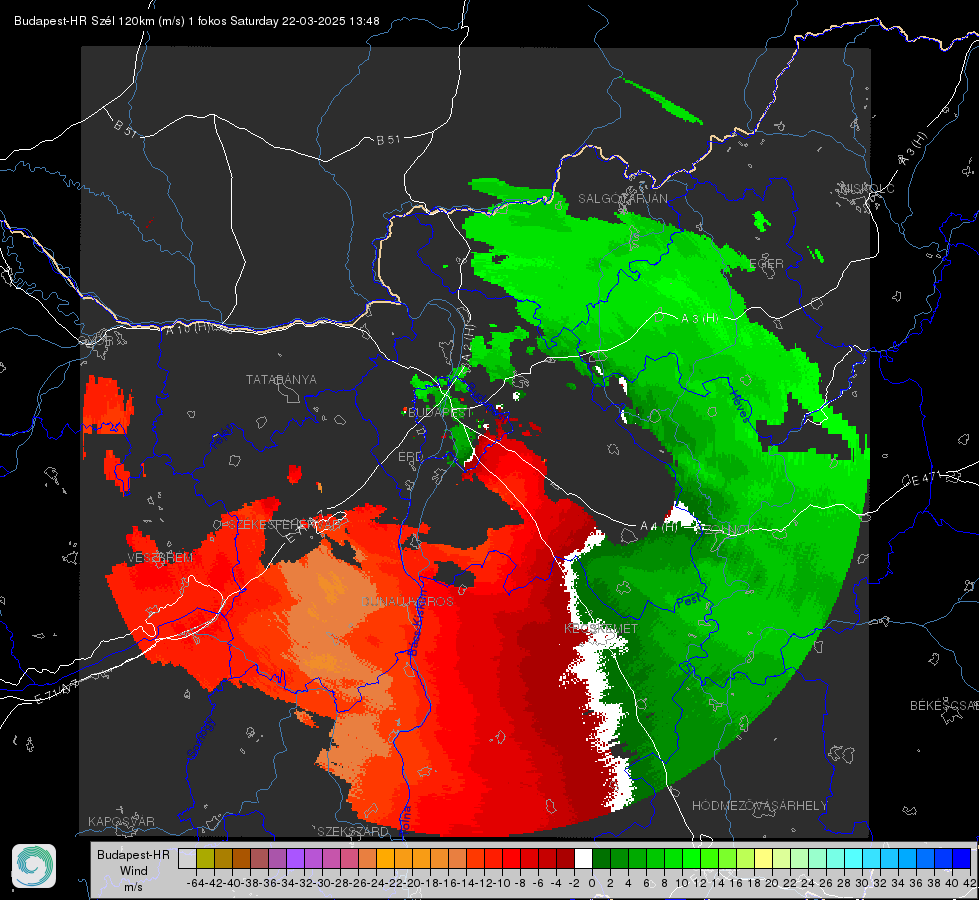The image size is (979, 900).
Task: Click the Pest county label
Action: pos(688,601)
